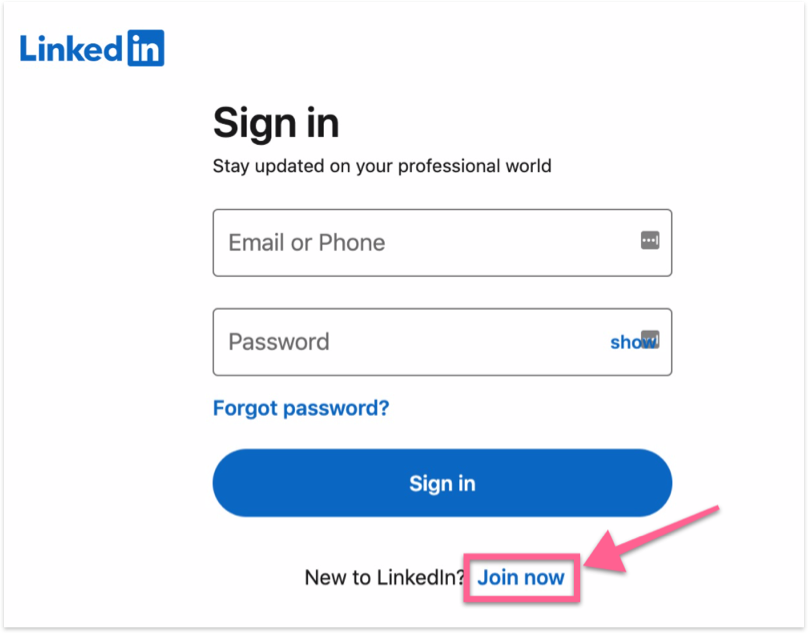Click the credential manager icon in Email or Phone

[x=648, y=239]
